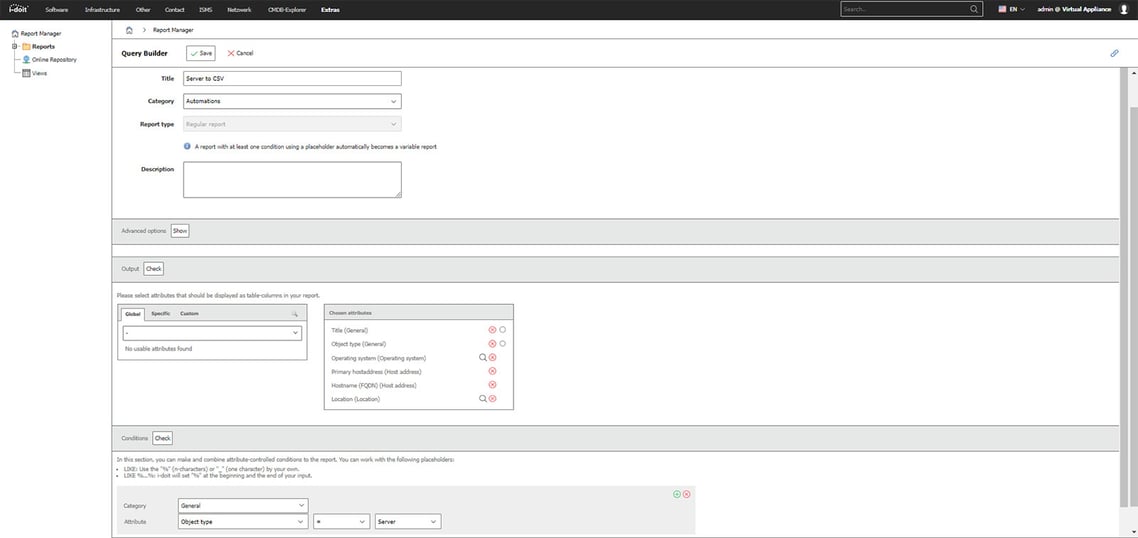Viewport: 1138px width, 538px height.
Task: Select radio button for Object type (General)
Action: [502, 343]
